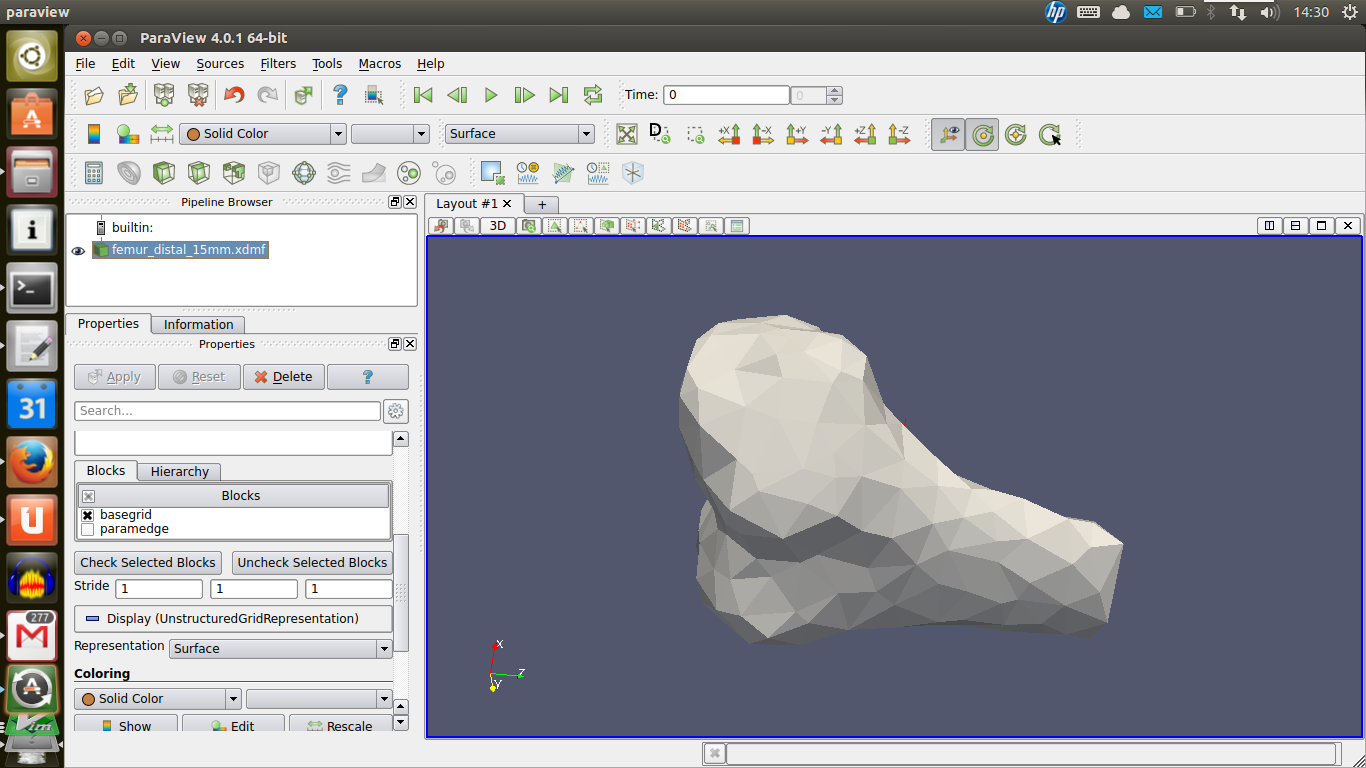Open the Filters menu

point(278,63)
